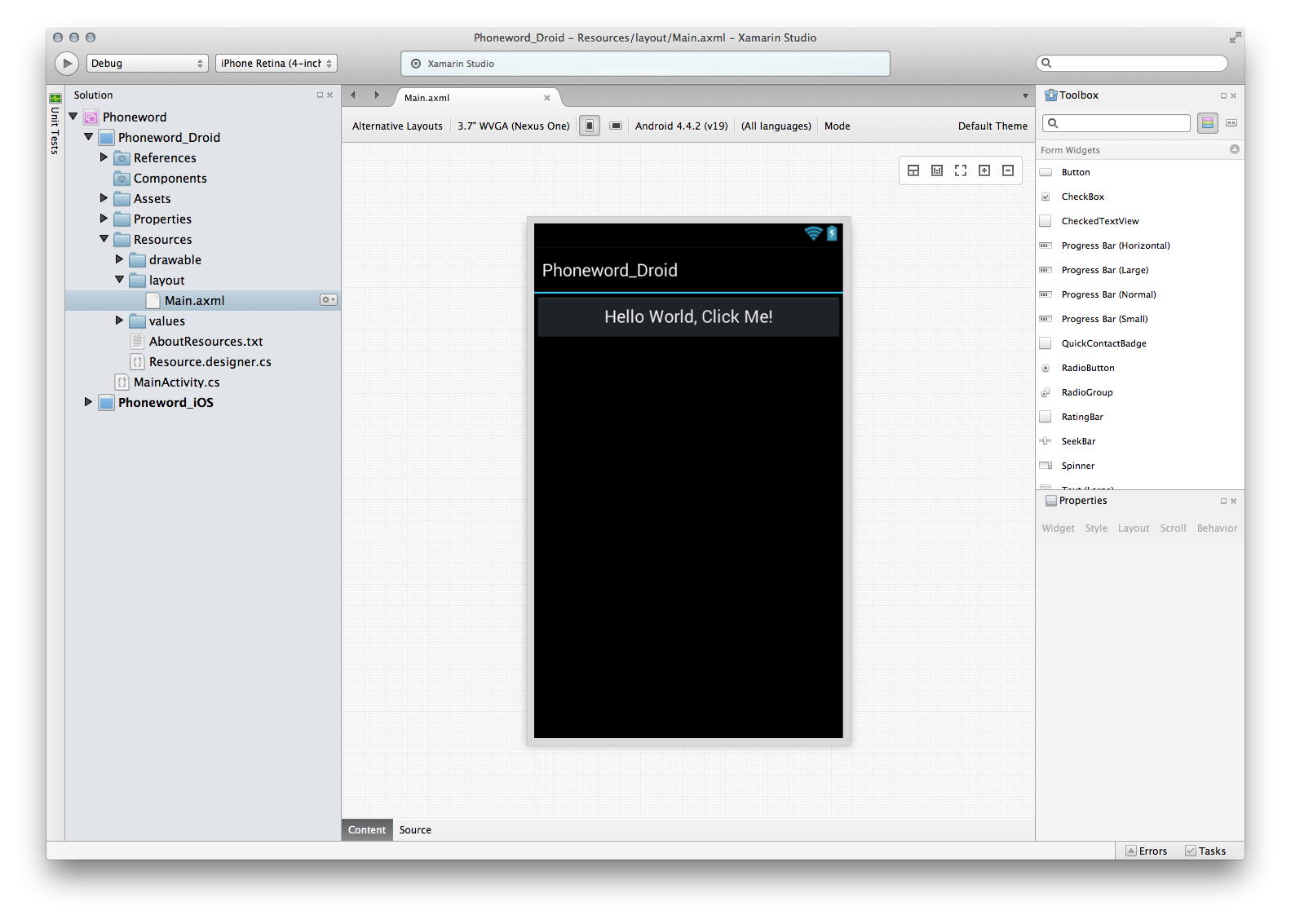The height and width of the screenshot is (924, 1291).
Task: Click fit-to-window icon on designer canvas
Action: pos(961,170)
